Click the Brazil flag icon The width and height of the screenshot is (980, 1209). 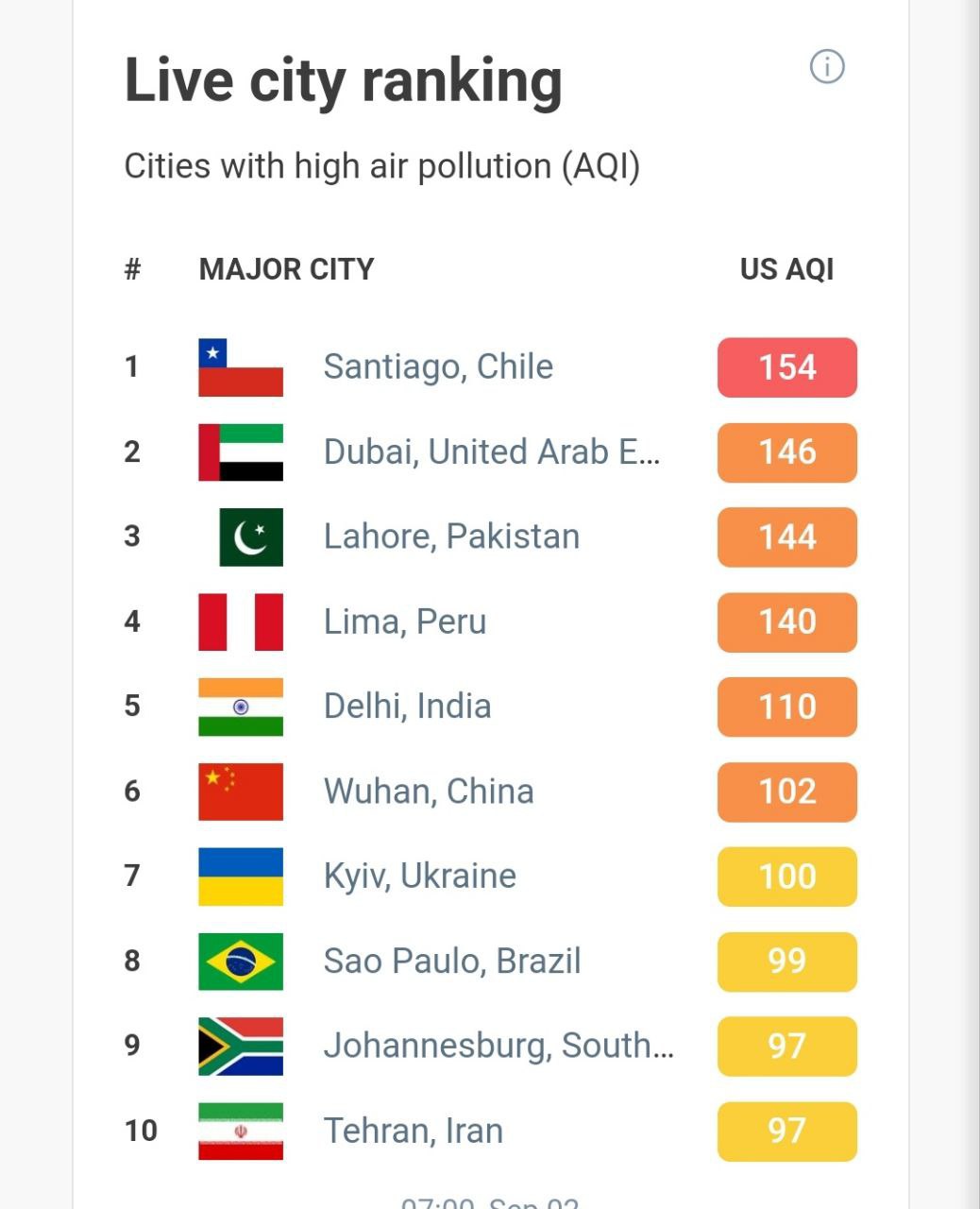pos(241,962)
